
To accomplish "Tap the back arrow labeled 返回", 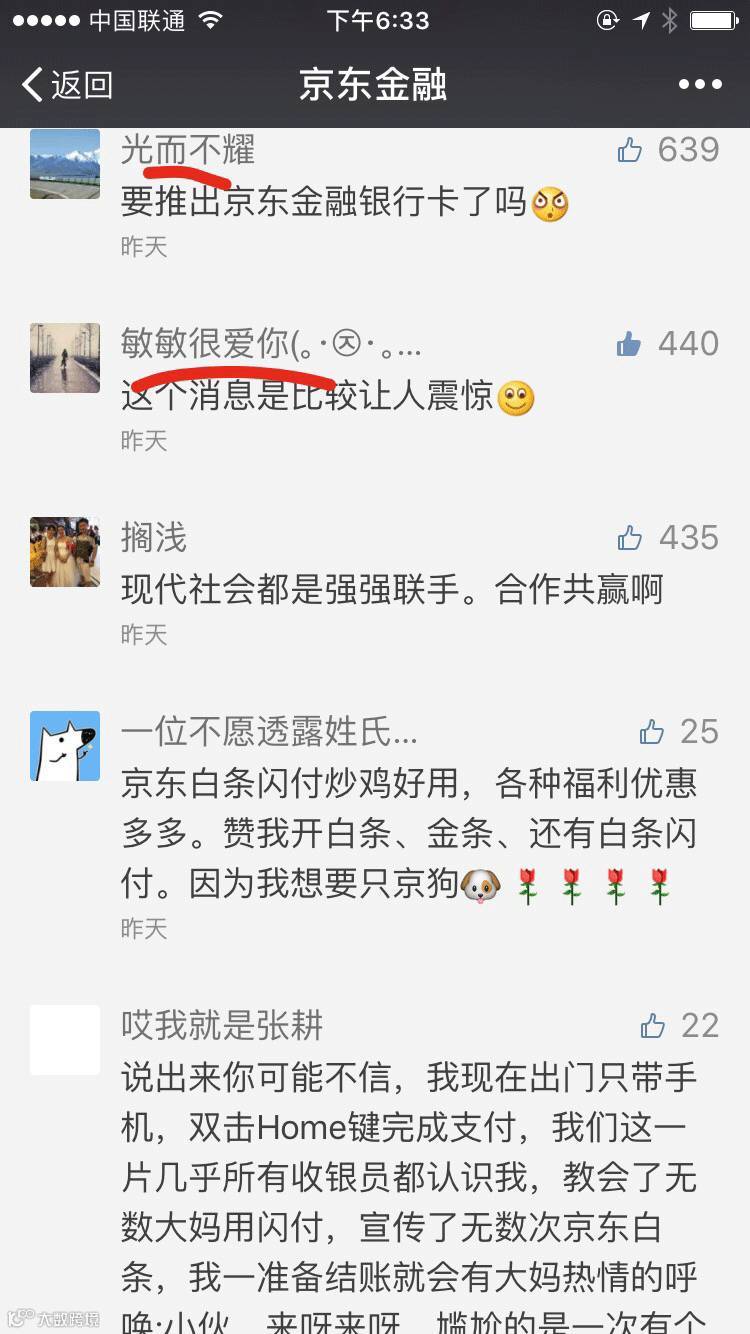I will click(x=66, y=85).
